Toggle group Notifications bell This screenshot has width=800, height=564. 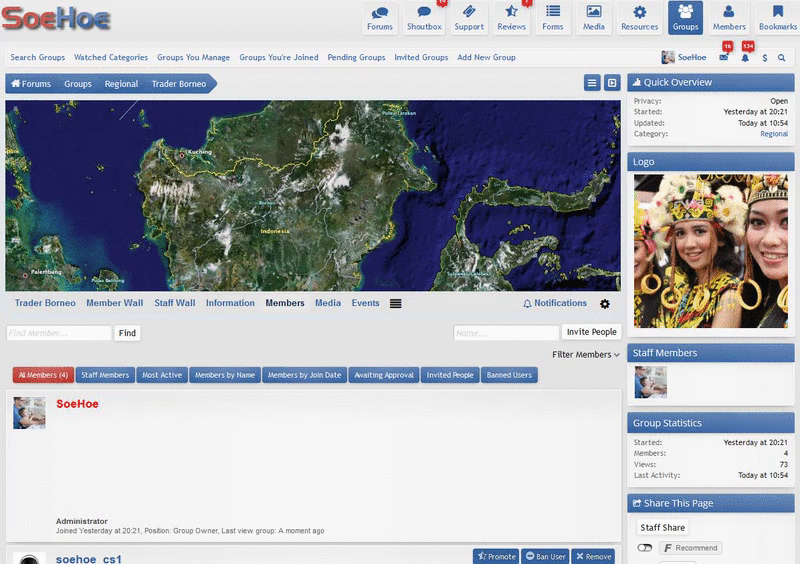(x=555, y=303)
